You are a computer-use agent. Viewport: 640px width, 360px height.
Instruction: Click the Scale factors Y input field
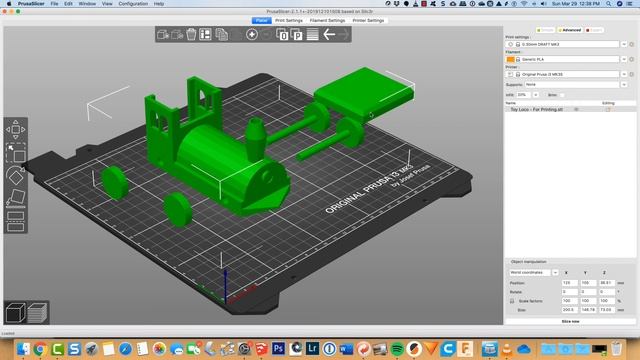pos(588,301)
